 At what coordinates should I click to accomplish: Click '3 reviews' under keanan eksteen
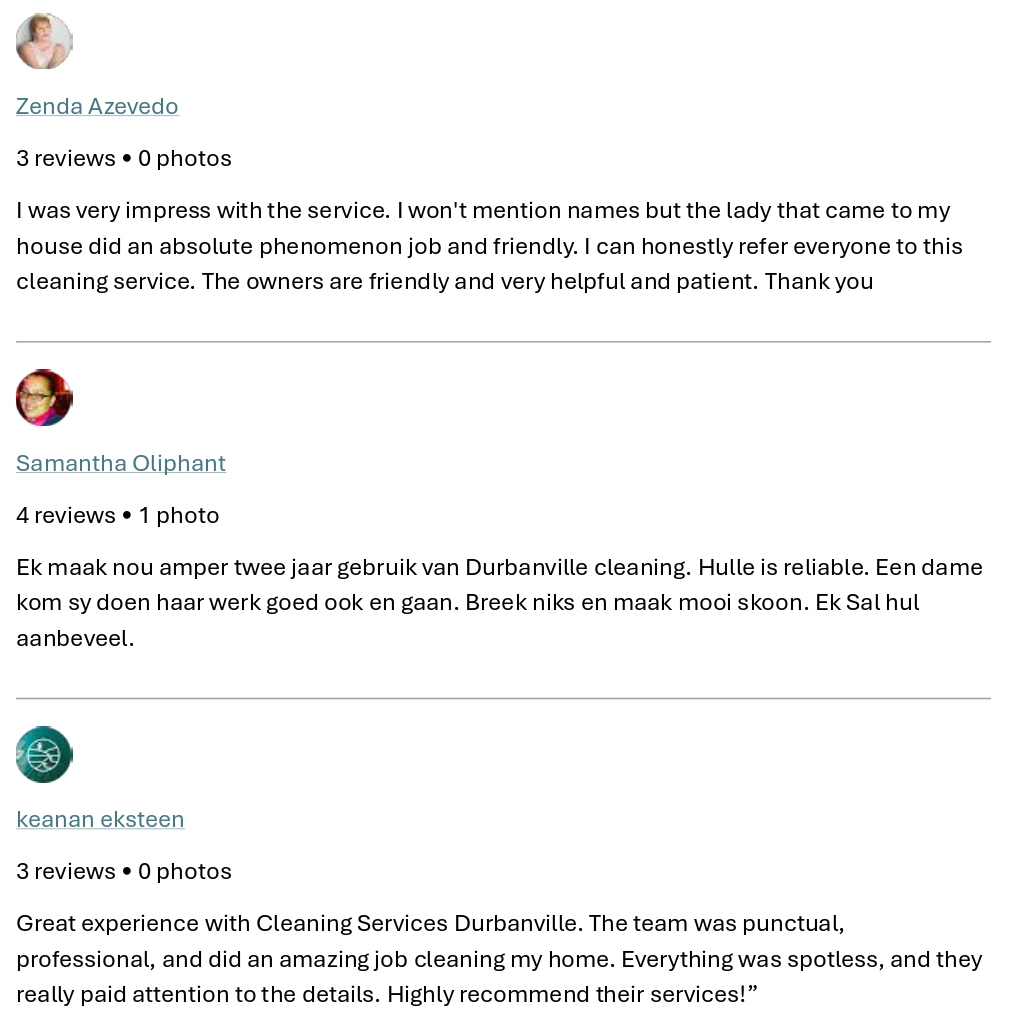click(66, 871)
